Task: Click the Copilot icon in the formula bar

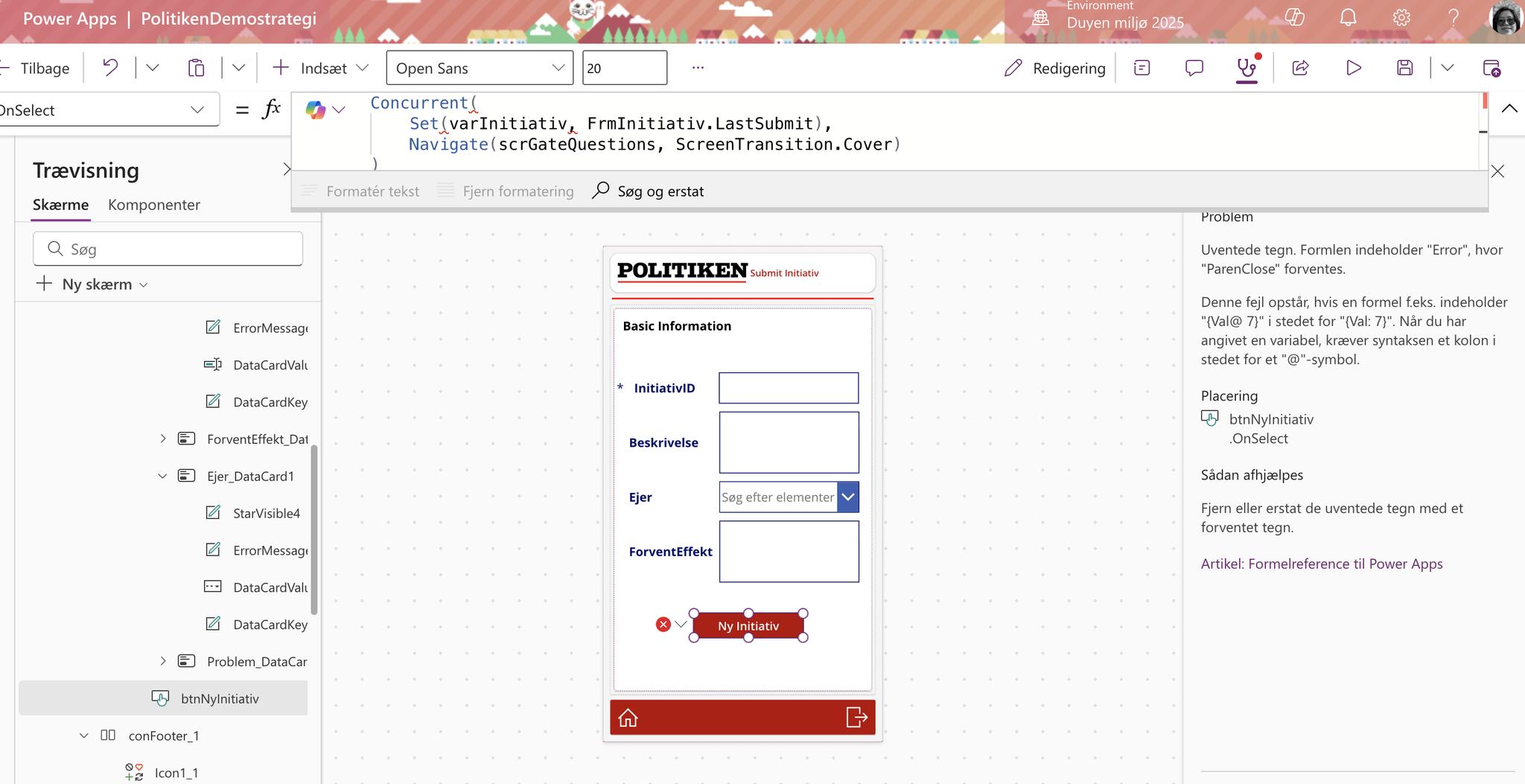Action: click(316, 109)
